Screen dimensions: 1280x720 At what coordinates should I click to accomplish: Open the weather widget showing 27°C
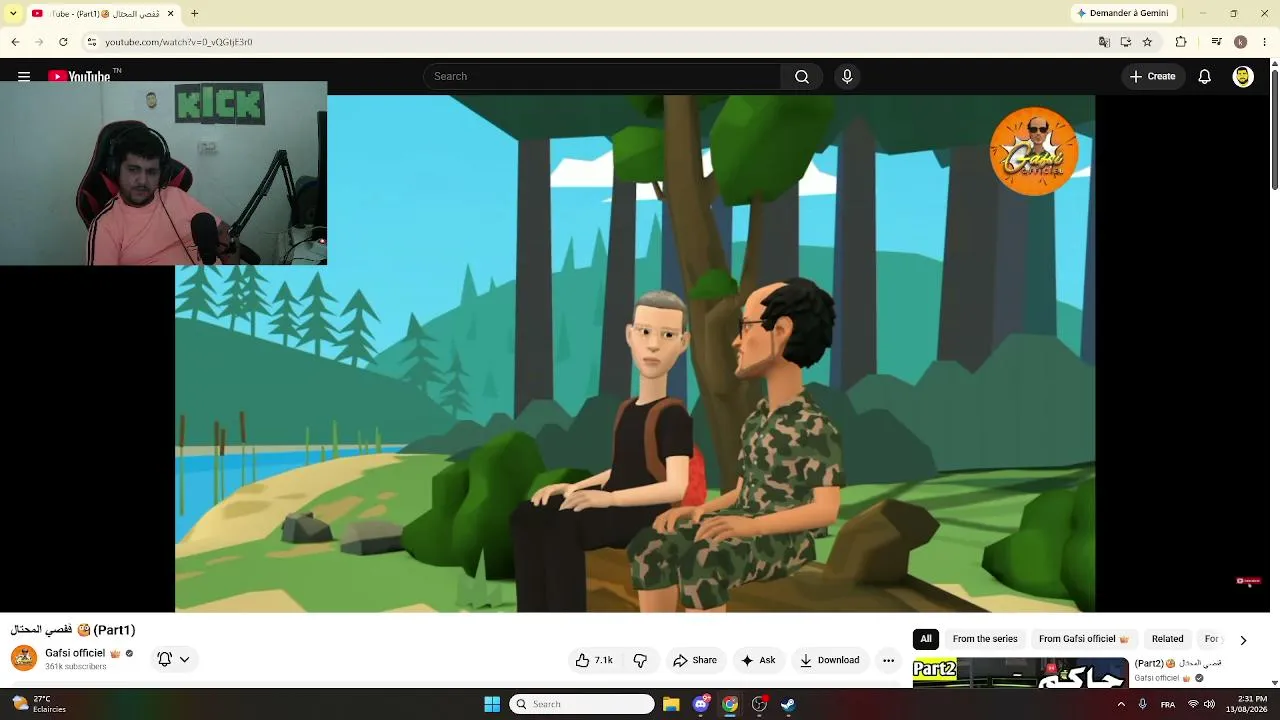click(x=39, y=704)
